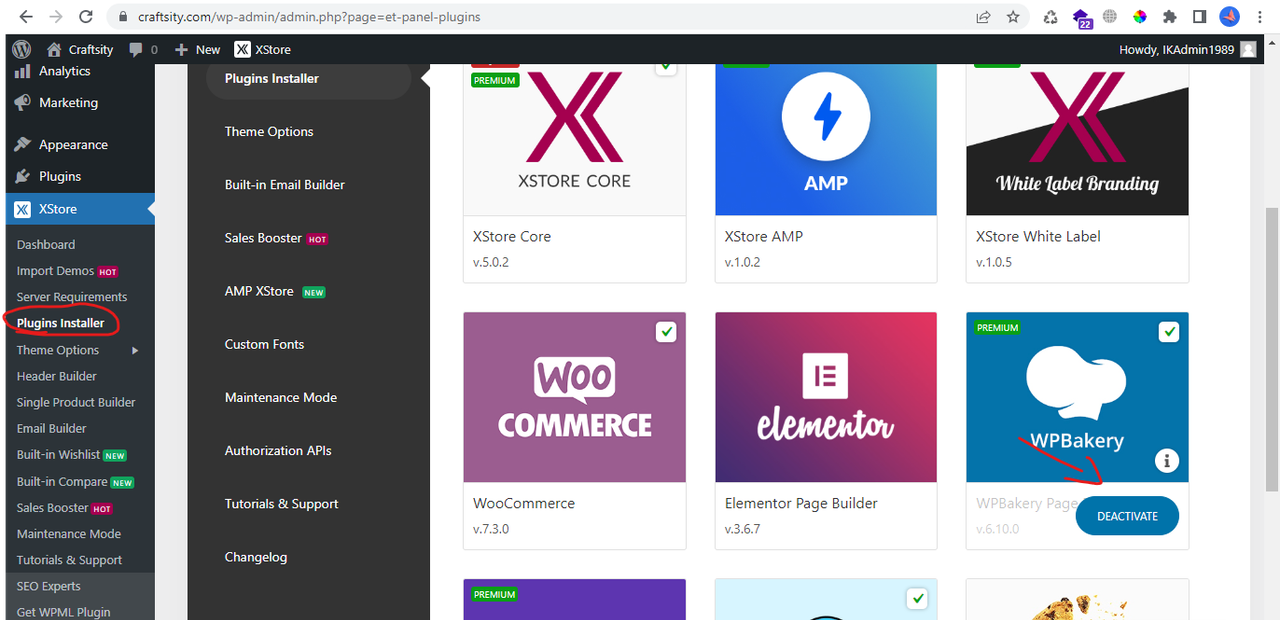1280x620 pixels.
Task: Open Chrome three-dot menu
Action: coord(1261,17)
